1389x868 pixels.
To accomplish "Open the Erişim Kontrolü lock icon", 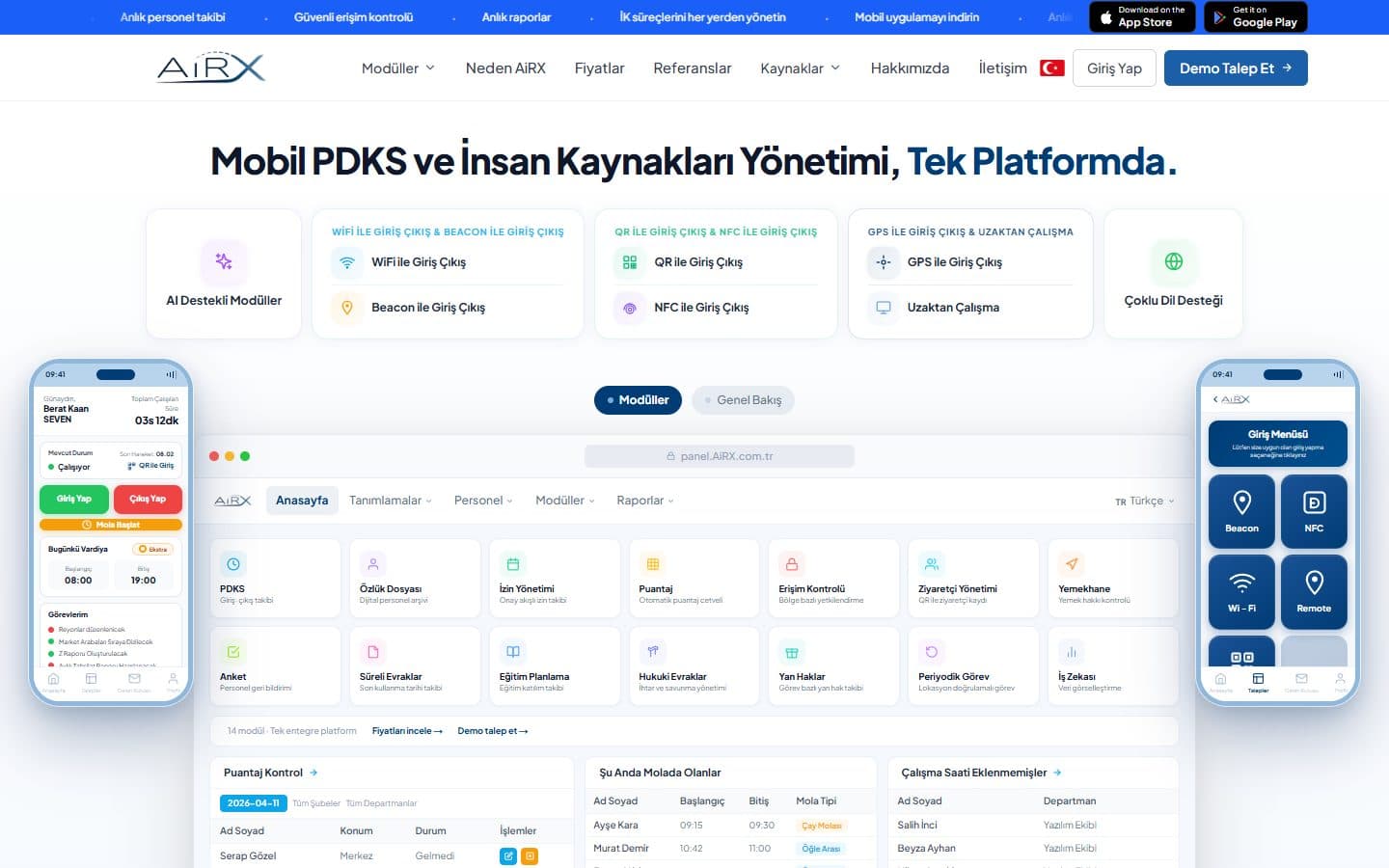I will point(792,564).
